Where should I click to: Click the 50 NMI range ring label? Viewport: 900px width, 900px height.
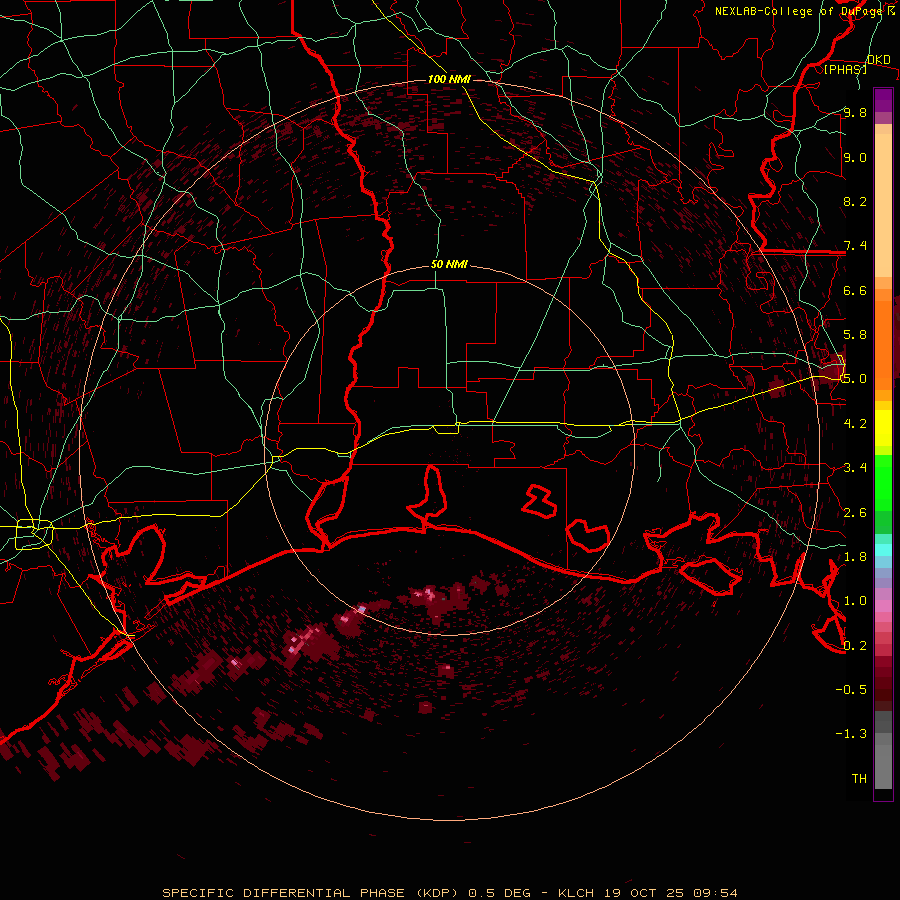pos(449,264)
